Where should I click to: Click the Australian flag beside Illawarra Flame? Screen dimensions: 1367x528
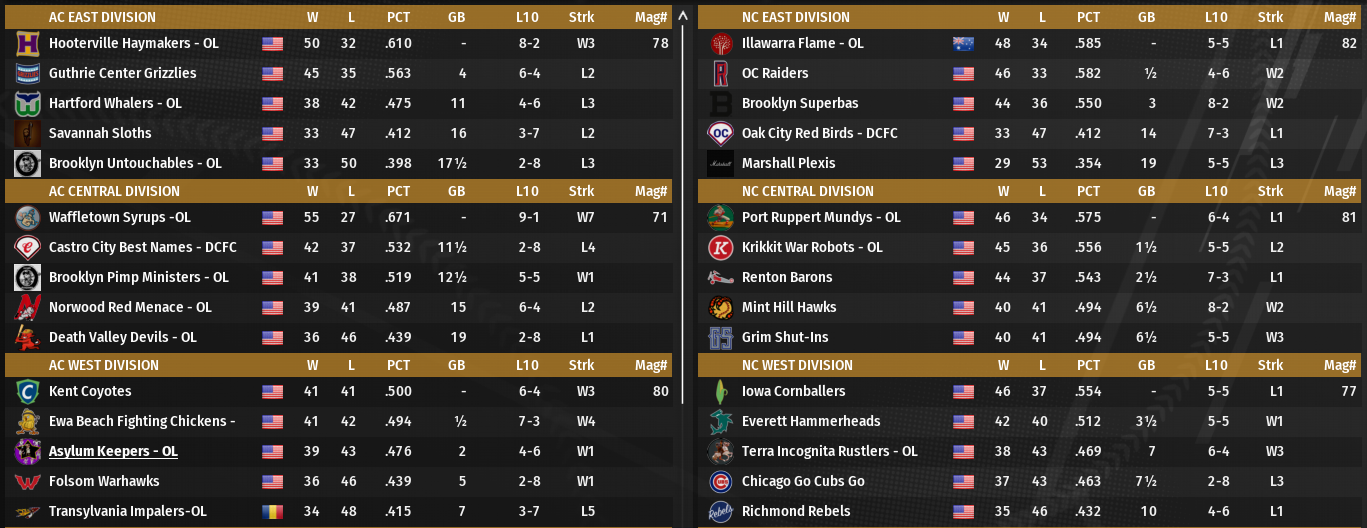[963, 44]
